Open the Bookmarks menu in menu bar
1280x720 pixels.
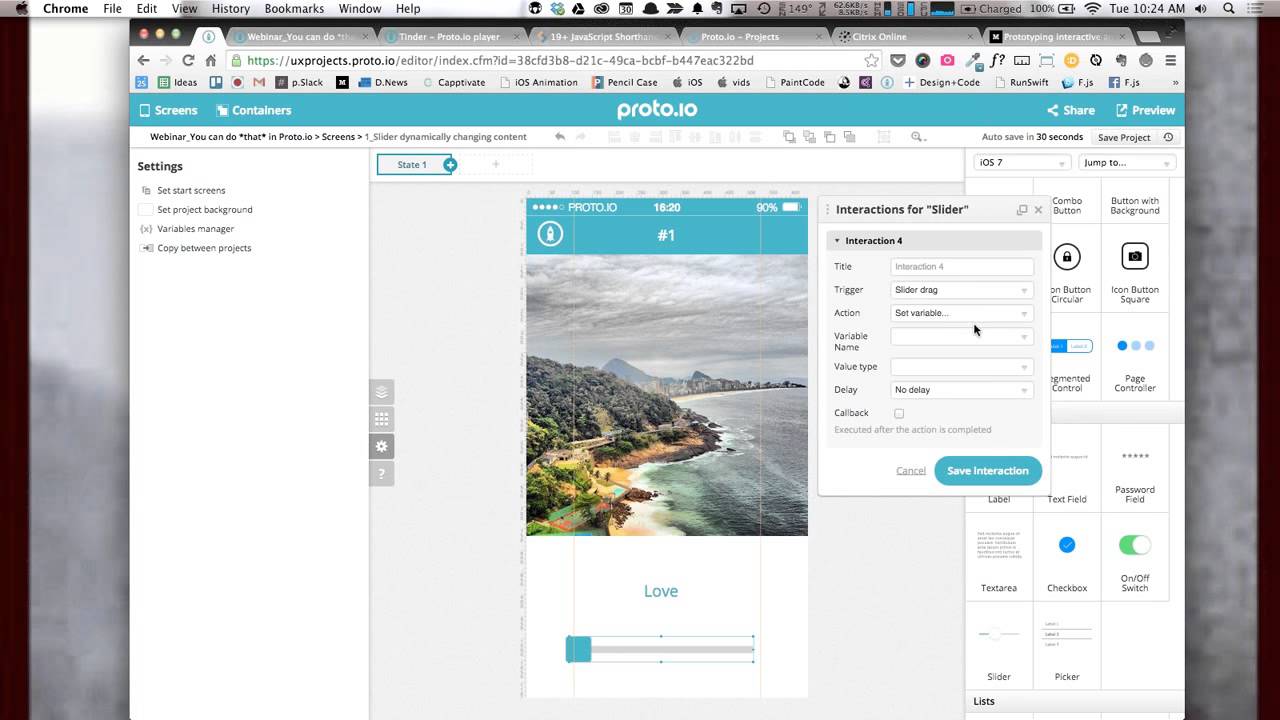coord(294,9)
